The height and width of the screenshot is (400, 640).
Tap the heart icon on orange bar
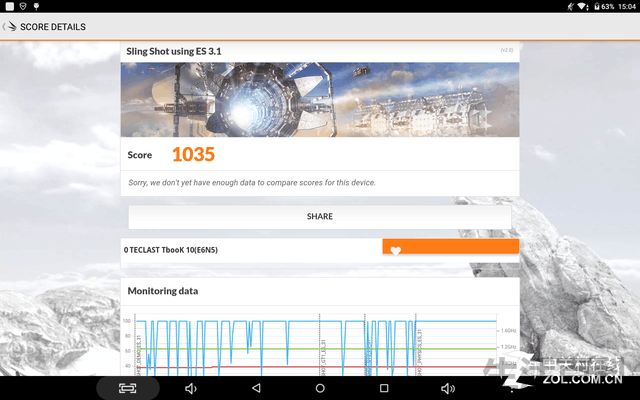pos(396,251)
